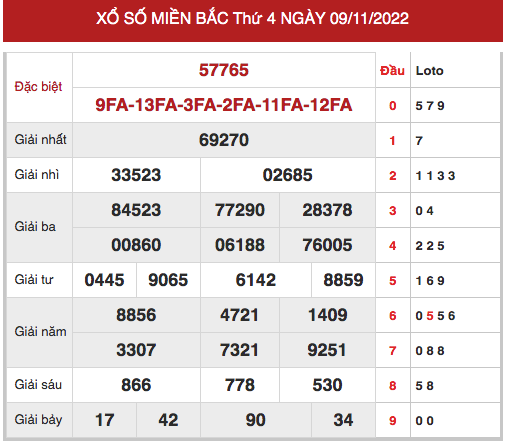Select third prize number 06188
506x444 pixels.
pos(240,245)
